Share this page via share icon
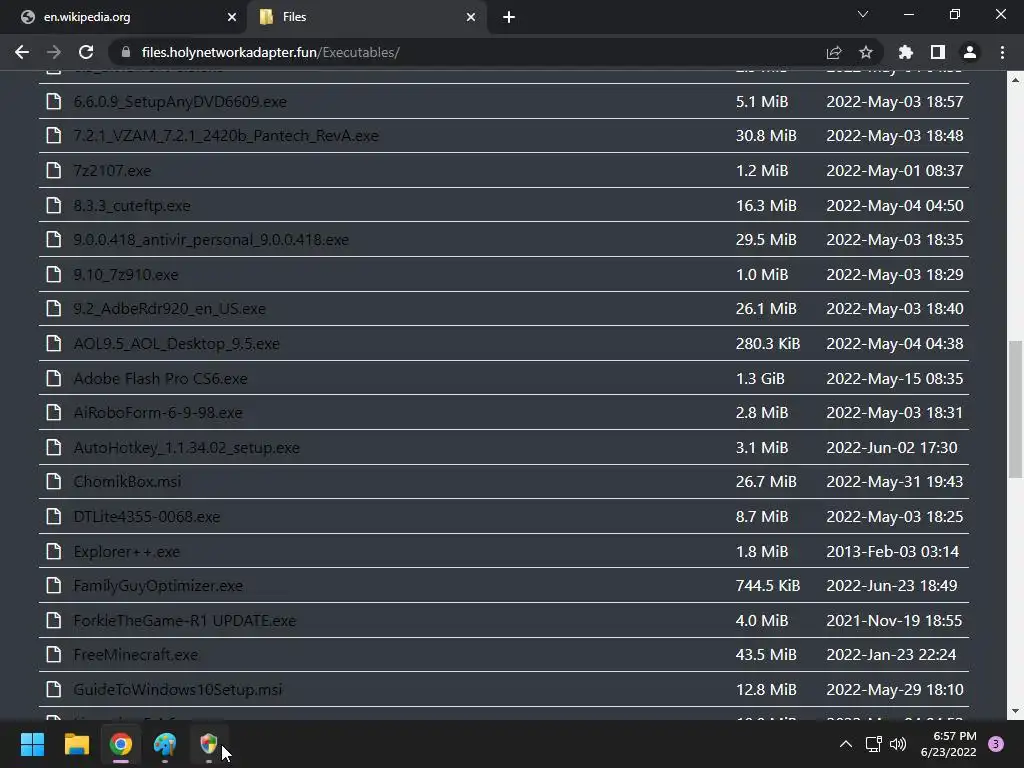Screen dimensions: 1024x768 click(x=834, y=52)
